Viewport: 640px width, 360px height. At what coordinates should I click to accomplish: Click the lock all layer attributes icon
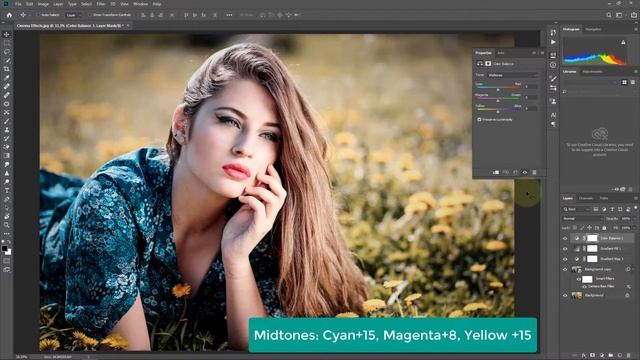[x=604, y=228]
